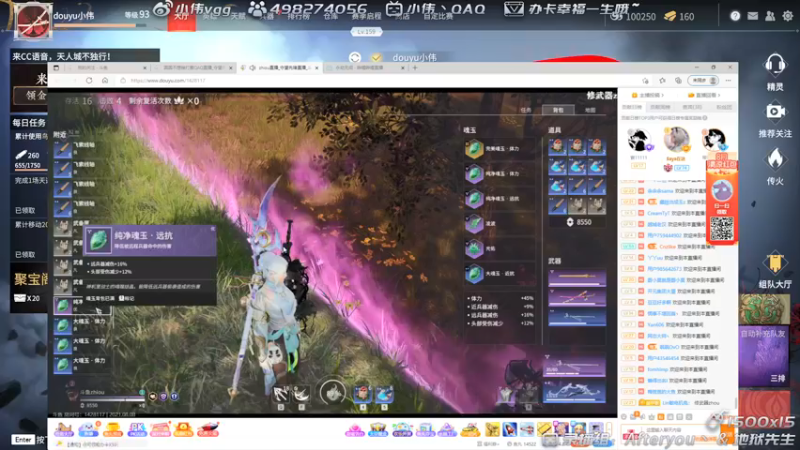The image size is (800, 450).
Task: Open the game settings gear icon
Action: pos(788,16)
